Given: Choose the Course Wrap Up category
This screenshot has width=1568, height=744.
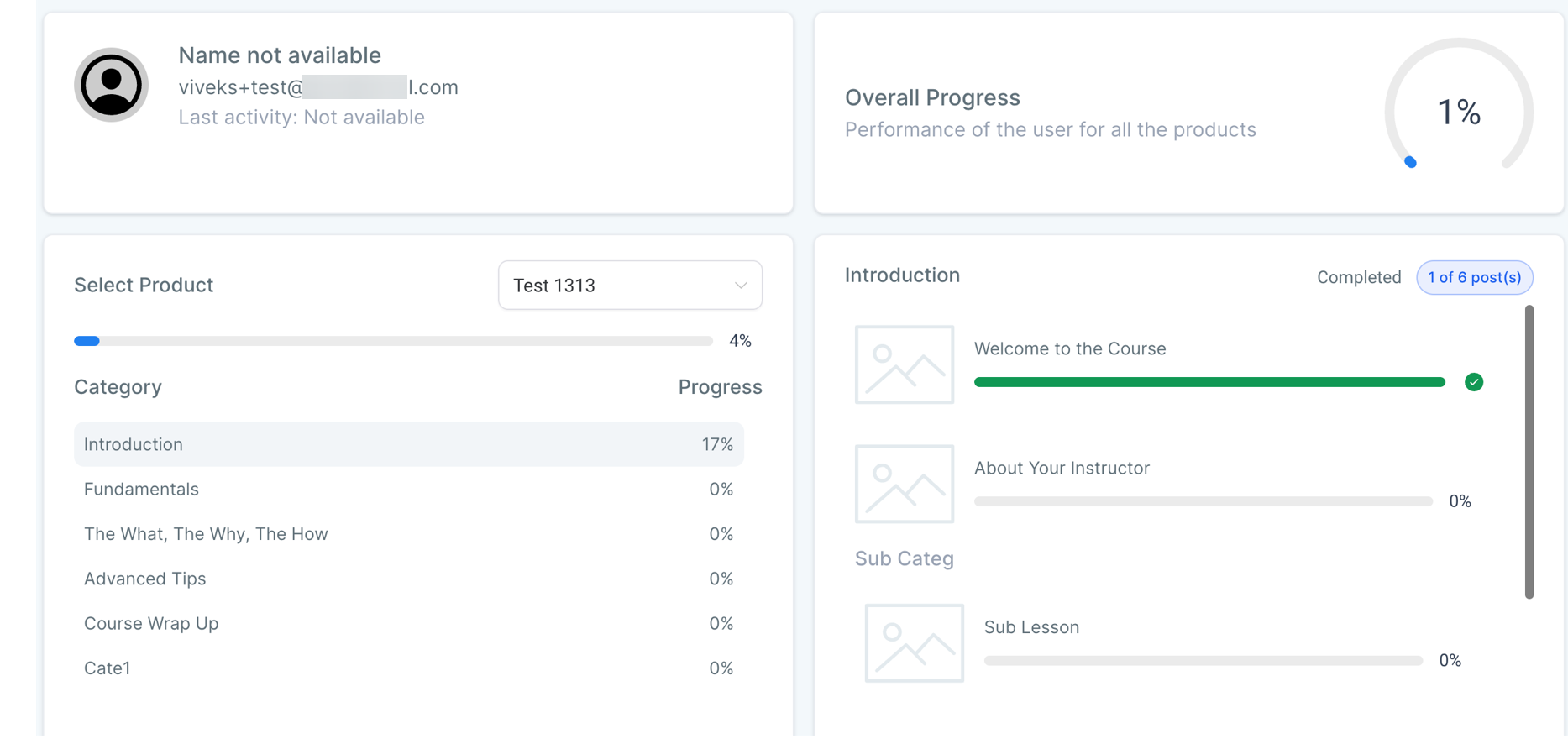Looking at the screenshot, I should click(x=151, y=623).
